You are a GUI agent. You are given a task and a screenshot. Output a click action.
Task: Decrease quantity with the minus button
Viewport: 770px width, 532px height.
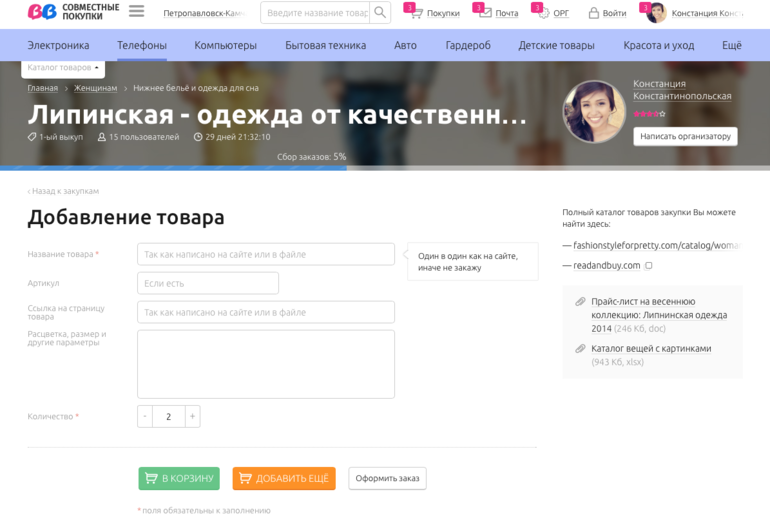[145, 417]
